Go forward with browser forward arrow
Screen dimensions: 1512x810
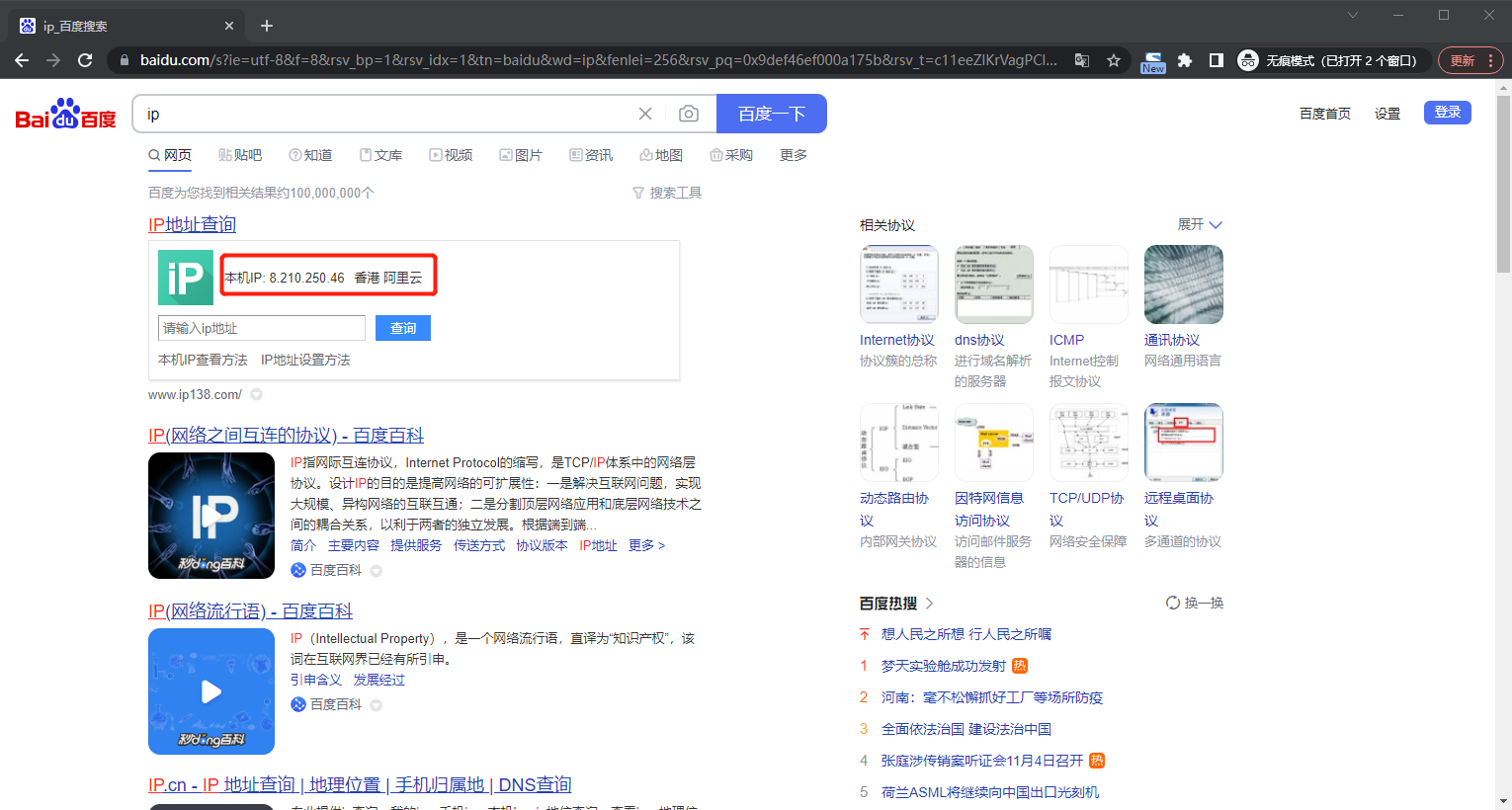53,60
